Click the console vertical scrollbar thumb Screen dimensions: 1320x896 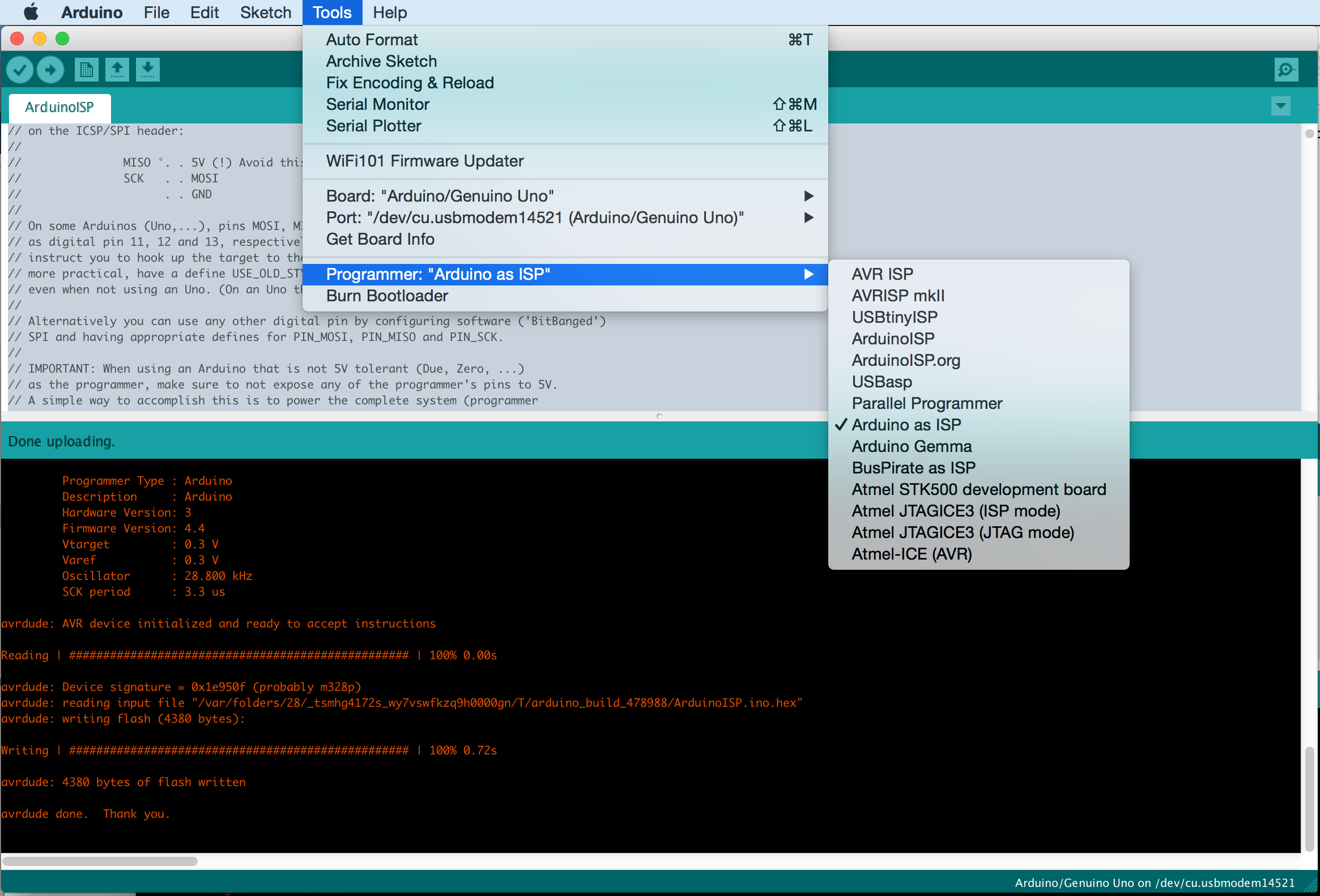pyautogui.click(x=1309, y=799)
